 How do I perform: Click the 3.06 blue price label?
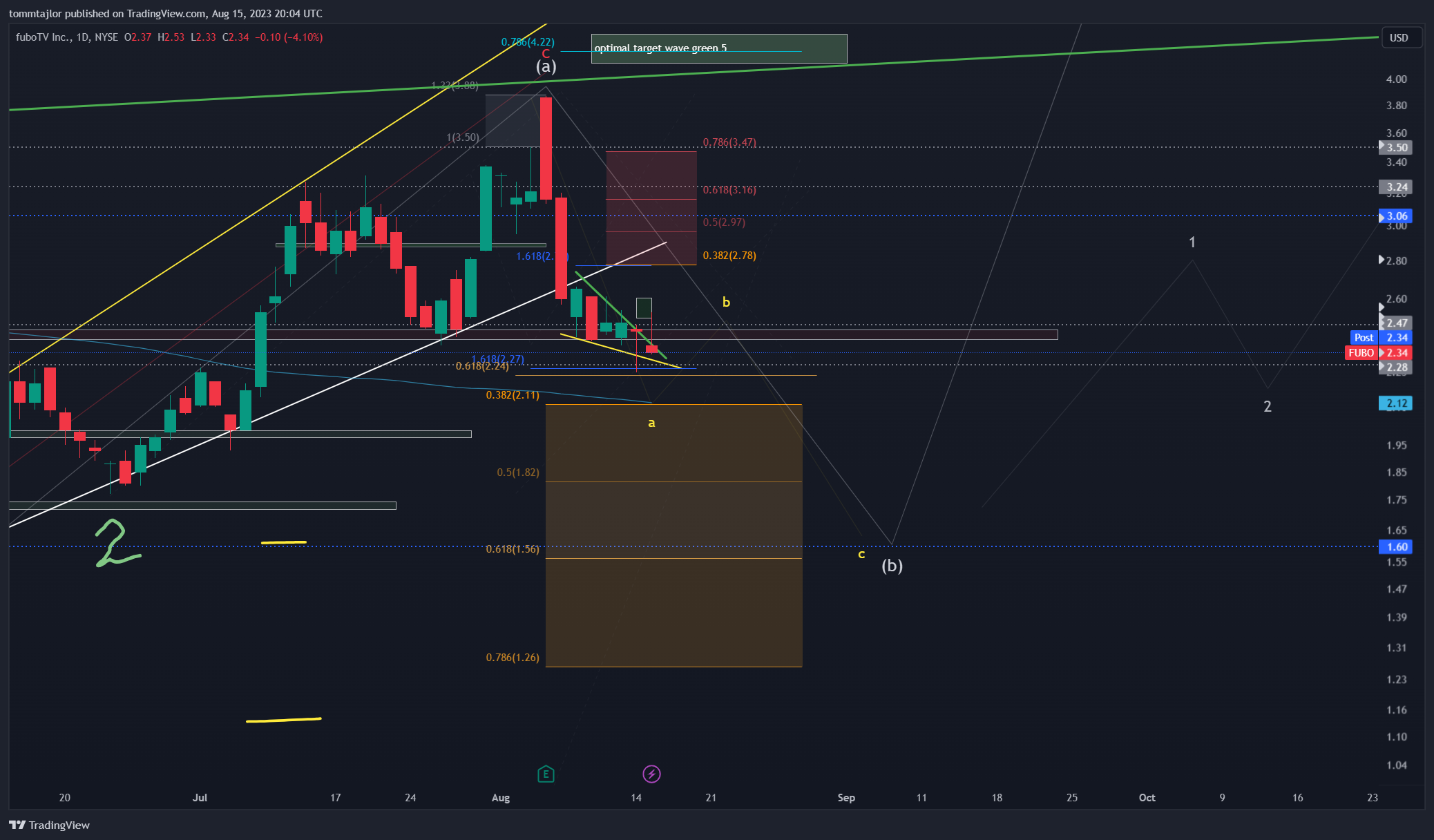point(1395,216)
